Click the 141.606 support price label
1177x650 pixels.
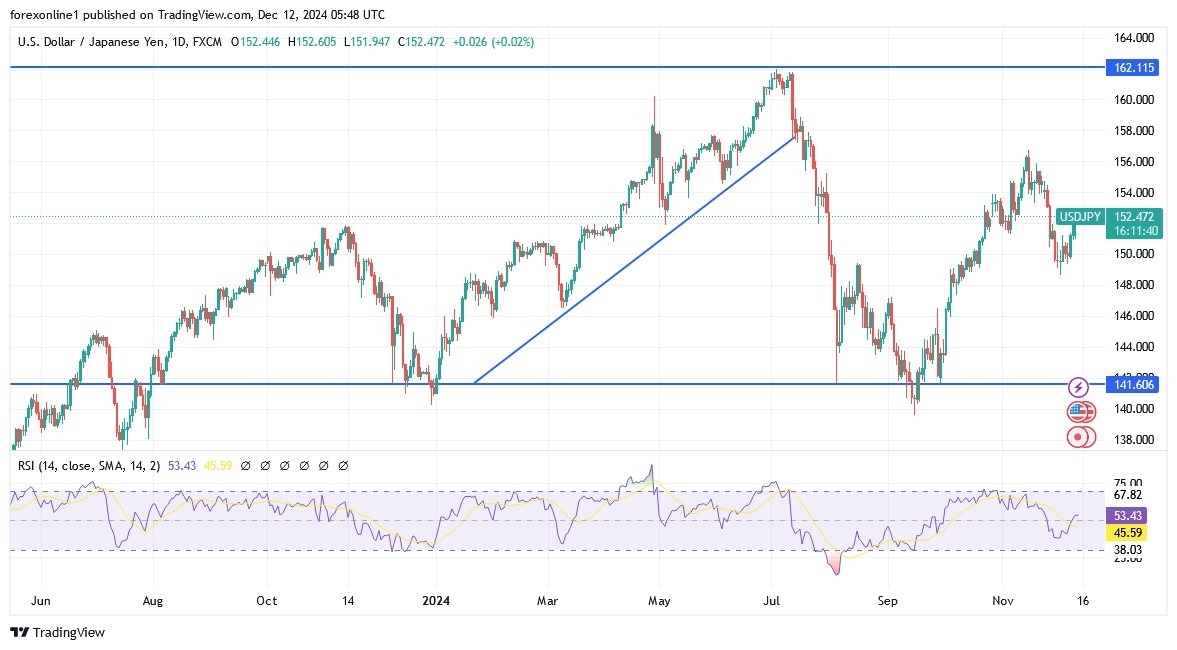point(1132,384)
